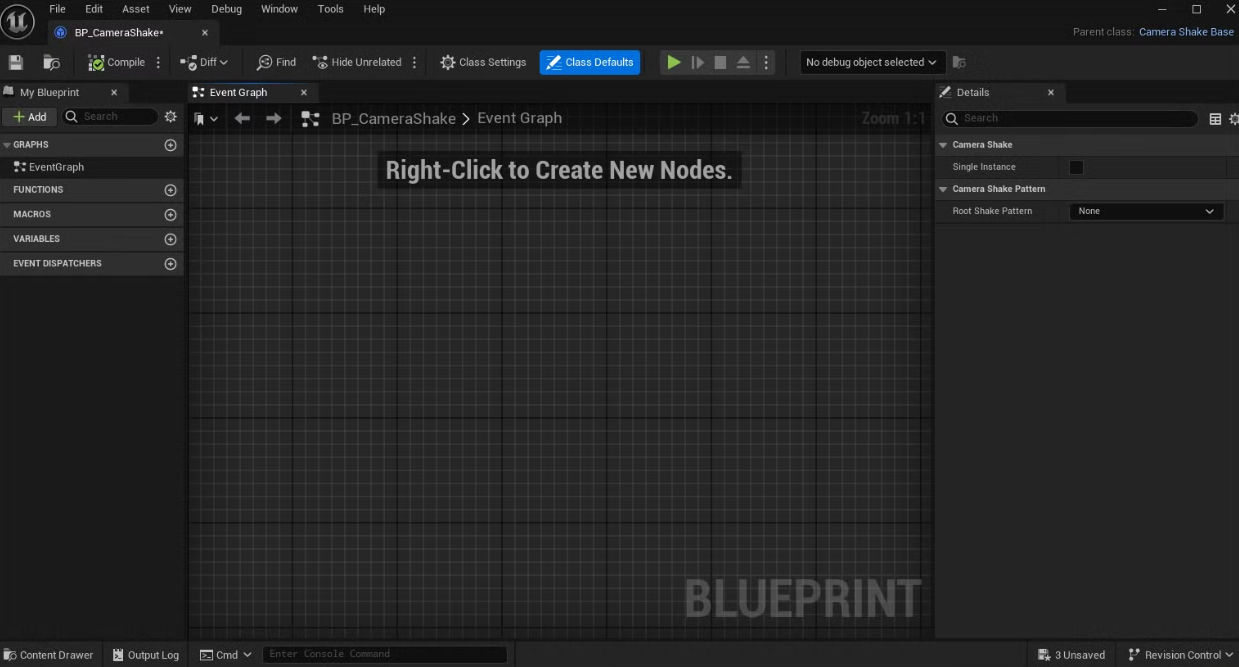The width and height of the screenshot is (1239, 667).
Task: Click the blueprint graph breadcrumb icon
Action: tap(311, 119)
